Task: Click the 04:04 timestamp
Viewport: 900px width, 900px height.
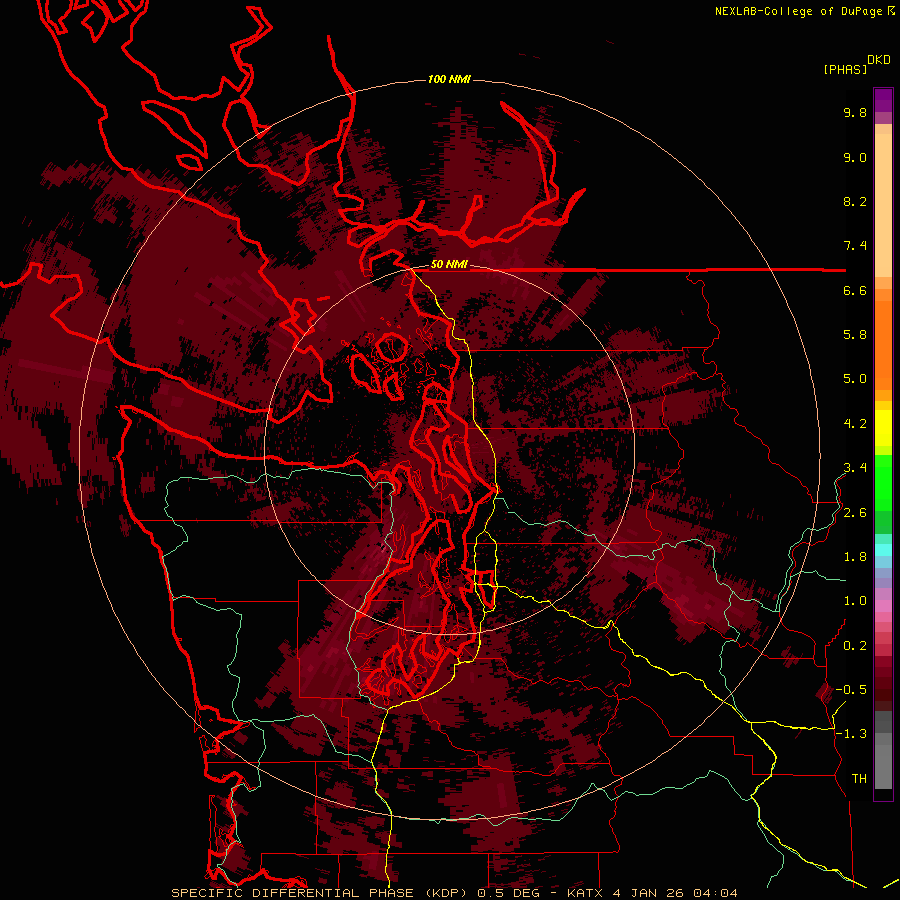Action: click(x=715, y=893)
